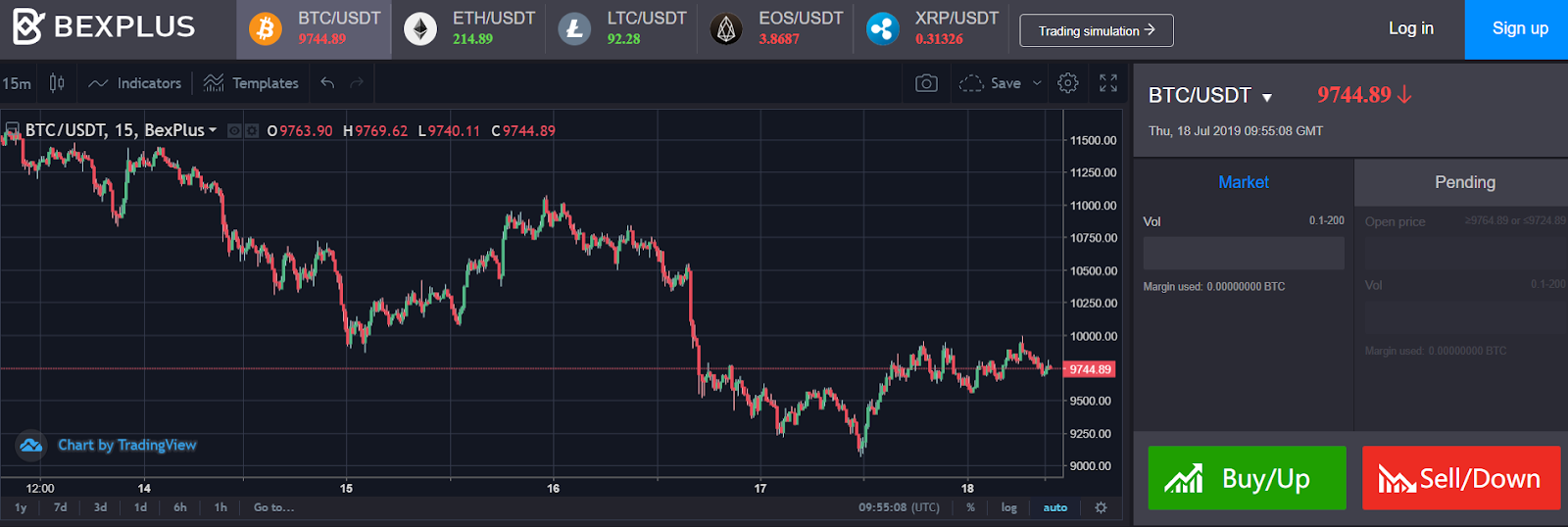Open Chart by TradingView link
Viewport: 1568px width, 527px height.
coord(127,445)
